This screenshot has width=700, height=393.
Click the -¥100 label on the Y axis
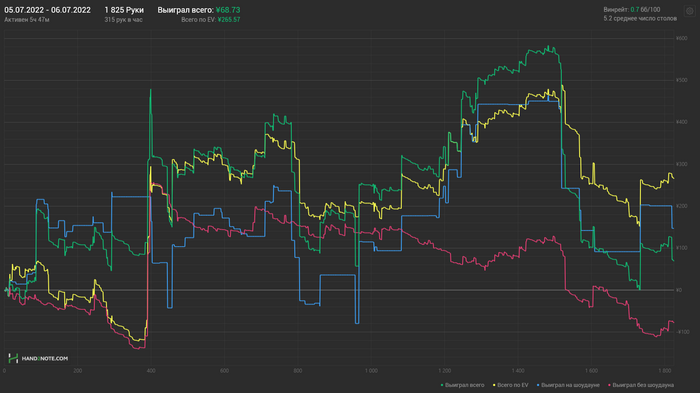coord(683,332)
